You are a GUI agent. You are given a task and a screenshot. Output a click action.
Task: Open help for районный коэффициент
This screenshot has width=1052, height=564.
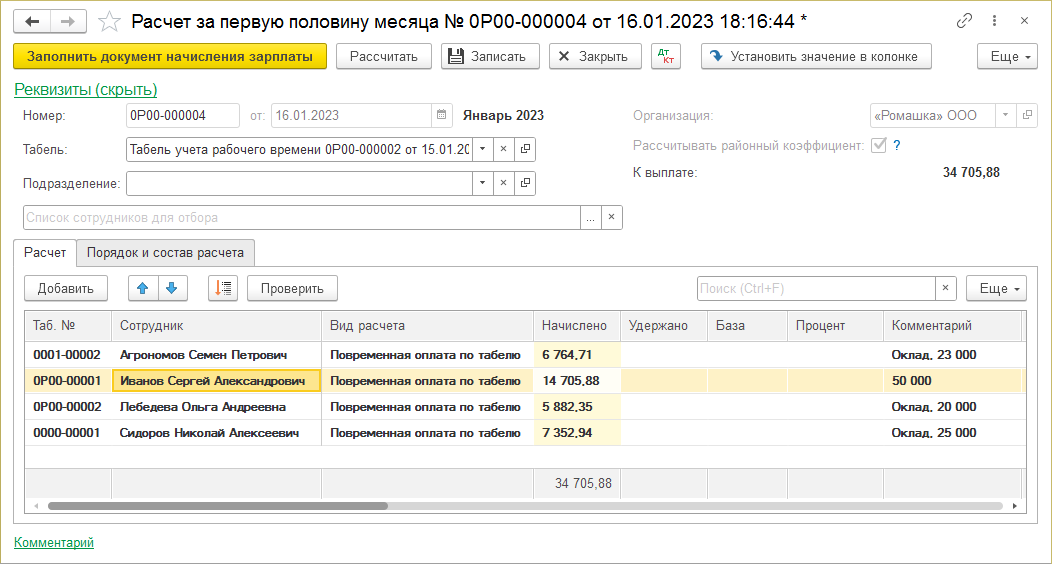[897, 146]
